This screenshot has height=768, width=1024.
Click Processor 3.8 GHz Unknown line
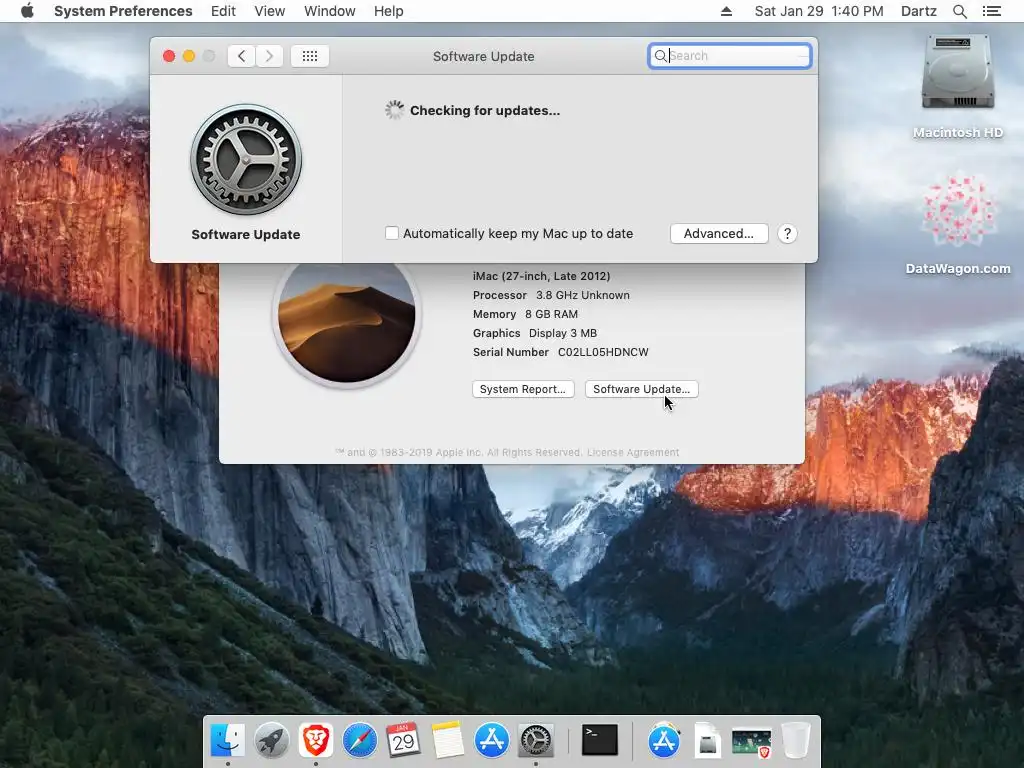551,295
